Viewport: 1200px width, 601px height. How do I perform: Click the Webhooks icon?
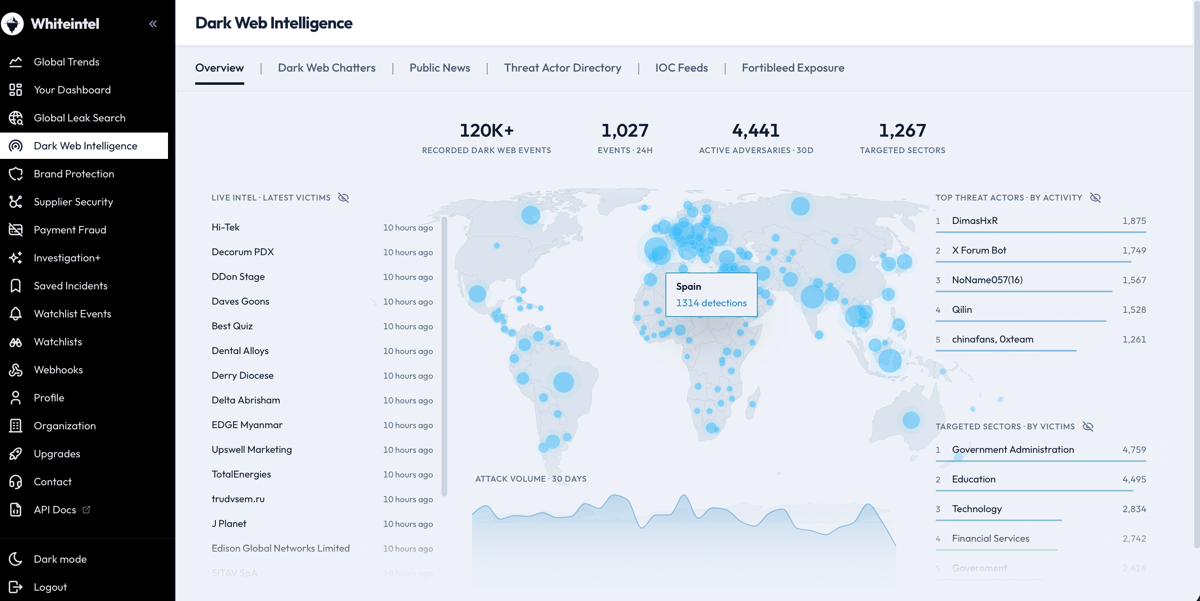(x=16, y=370)
